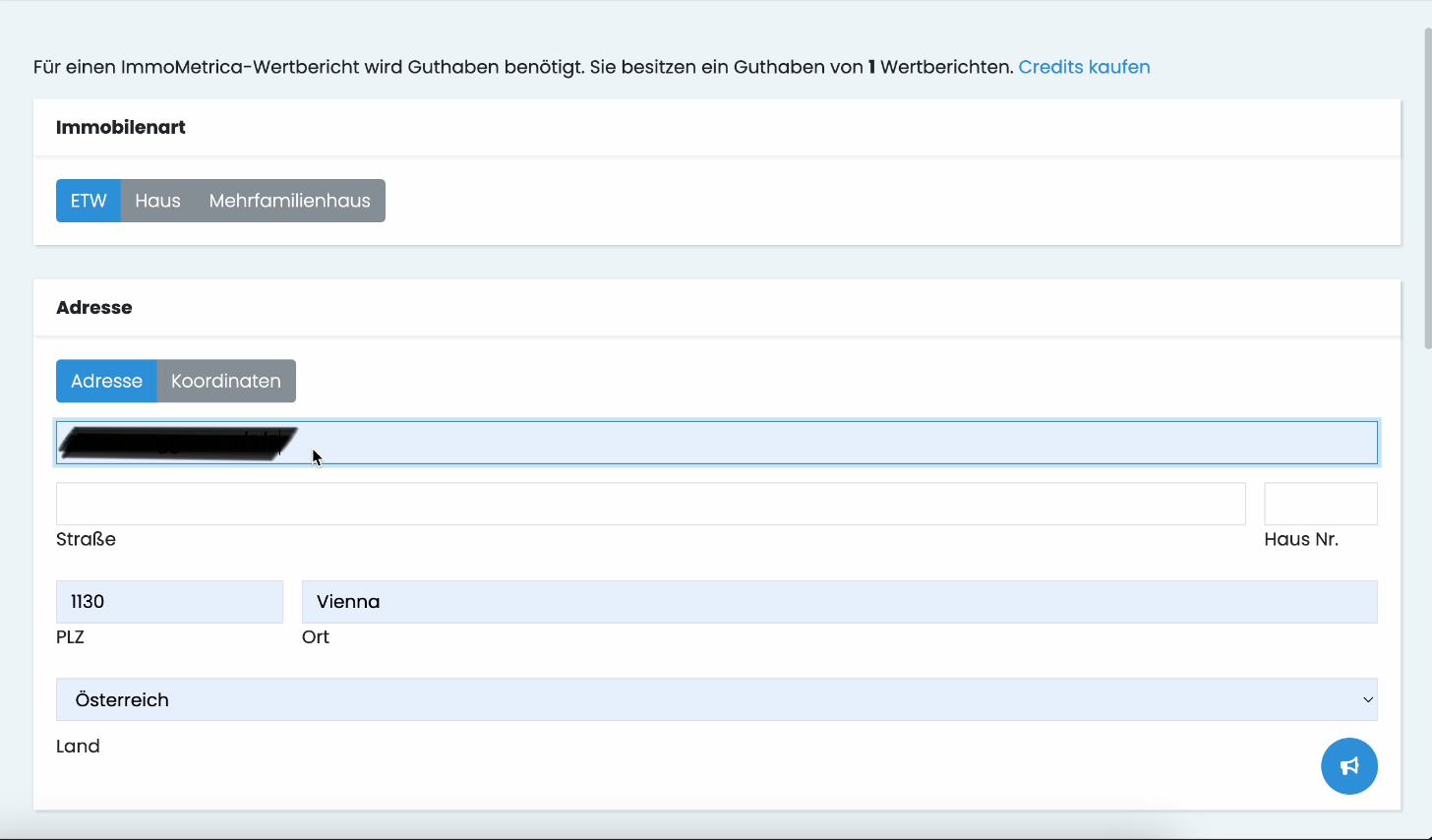Click the page's vertical scrollbar
Screen dimensions: 1432x840
click(1427, 189)
